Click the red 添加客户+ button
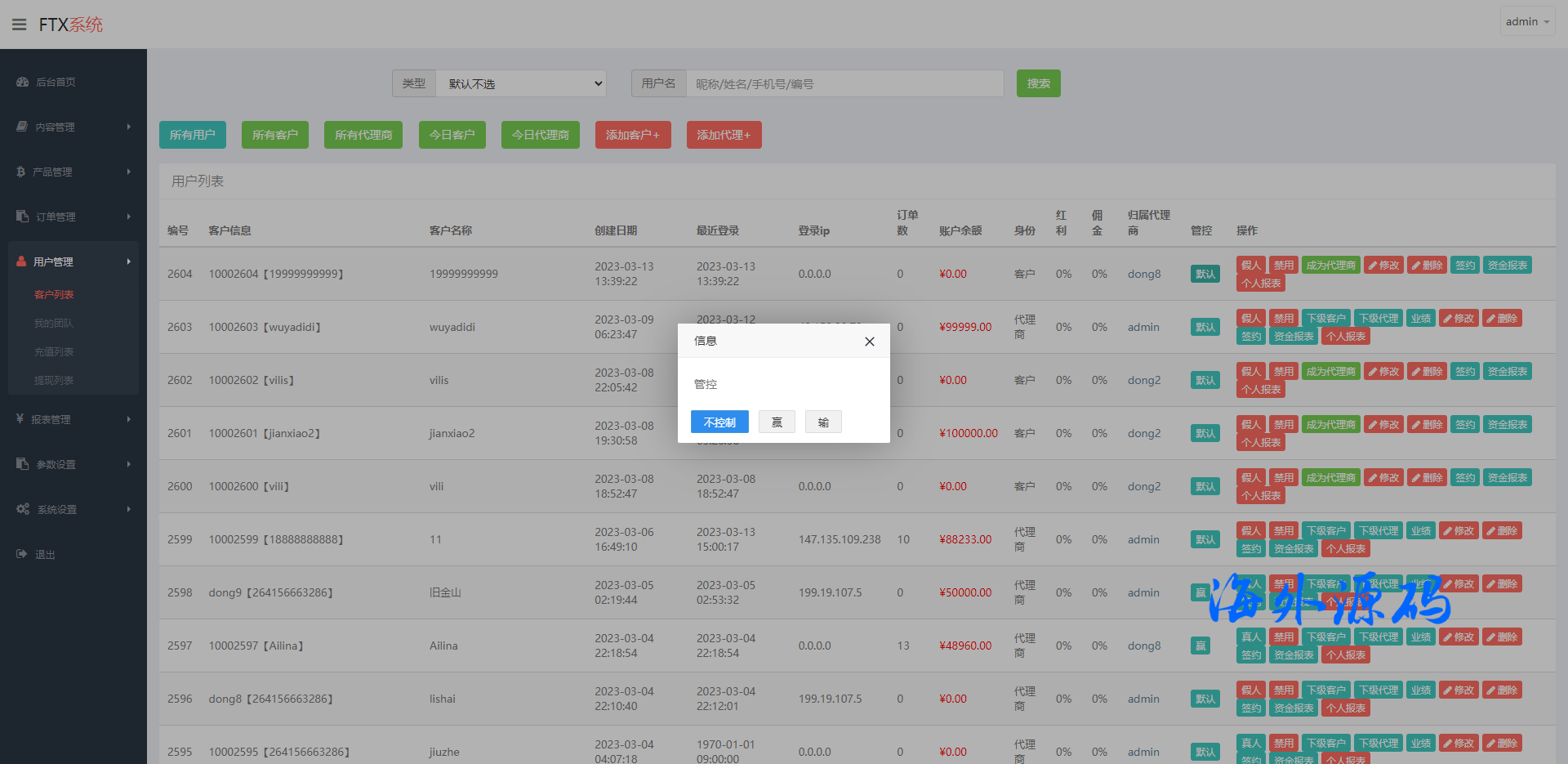 pyautogui.click(x=632, y=135)
